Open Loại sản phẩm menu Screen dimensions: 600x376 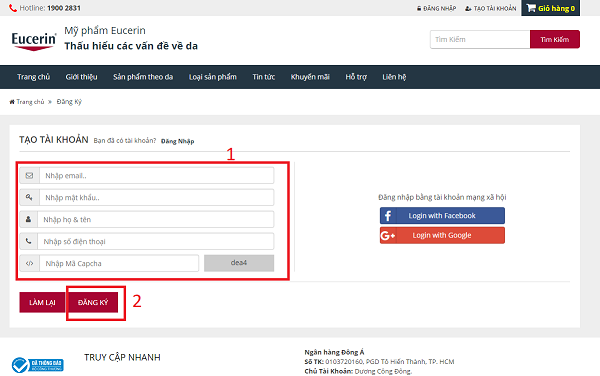pyautogui.click(x=212, y=77)
